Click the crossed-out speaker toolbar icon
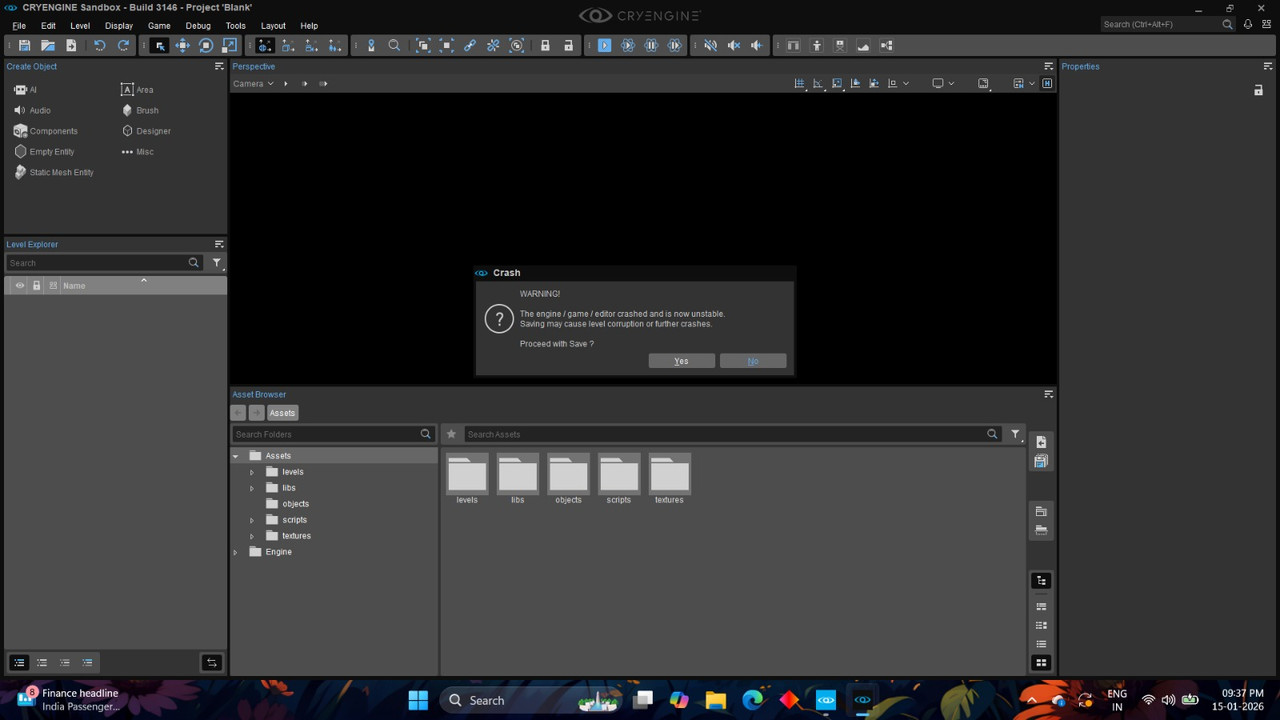The height and width of the screenshot is (720, 1280). [710, 46]
